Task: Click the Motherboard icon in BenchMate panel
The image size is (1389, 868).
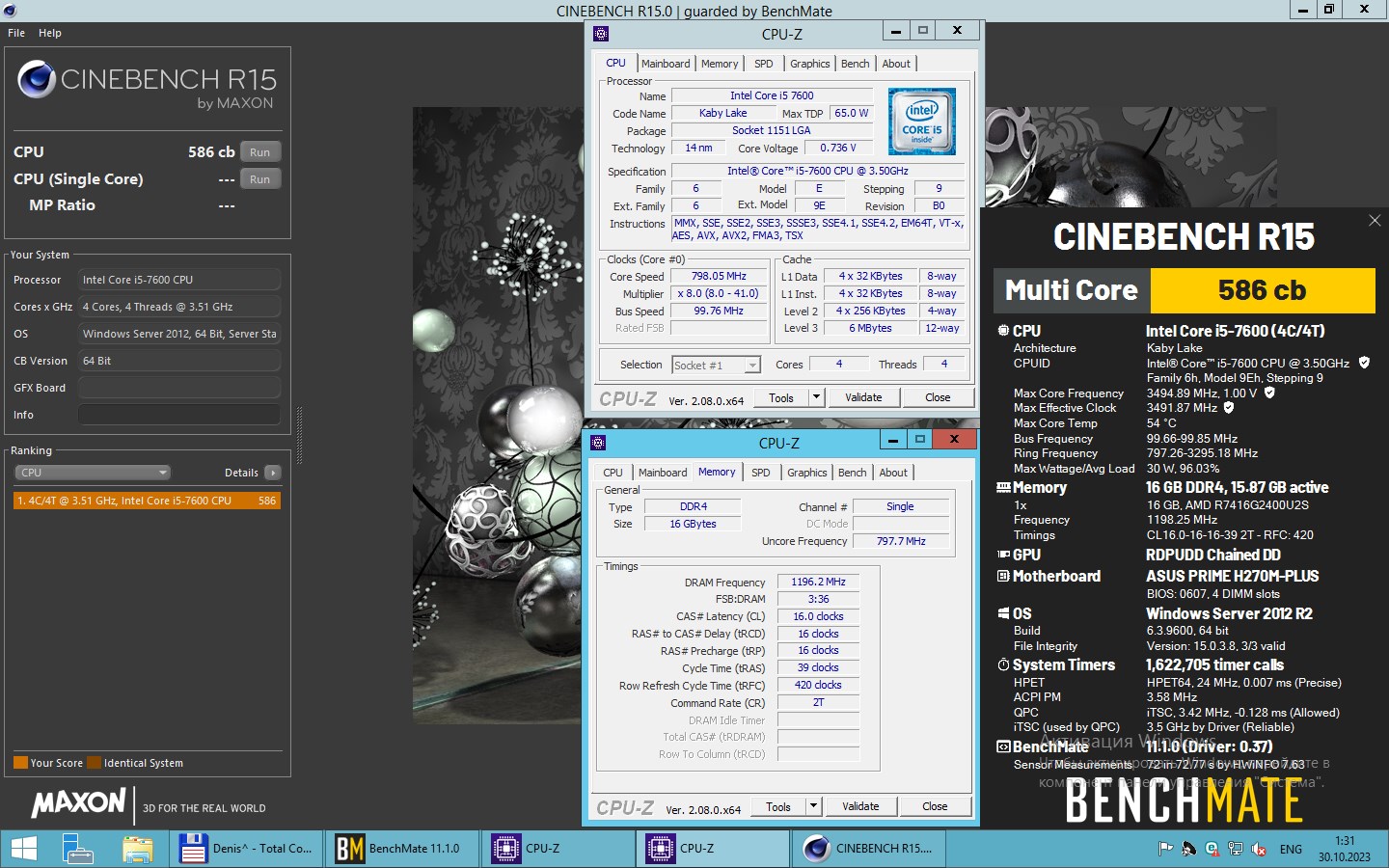Action: tap(1003, 577)
